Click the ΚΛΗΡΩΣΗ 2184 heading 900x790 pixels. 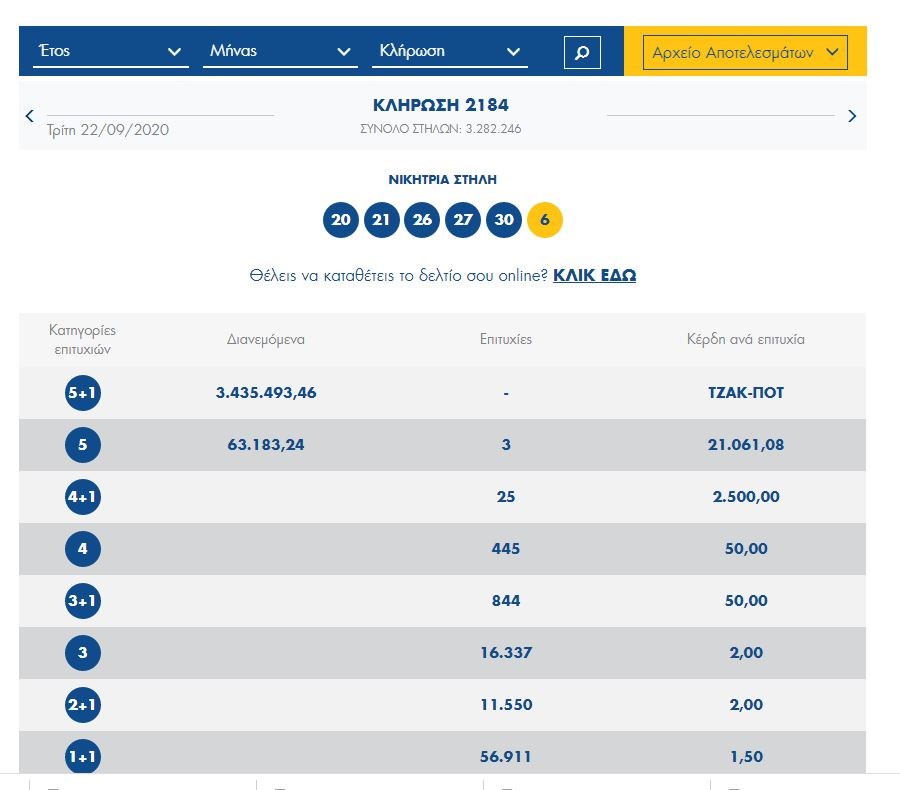[441, 105]
